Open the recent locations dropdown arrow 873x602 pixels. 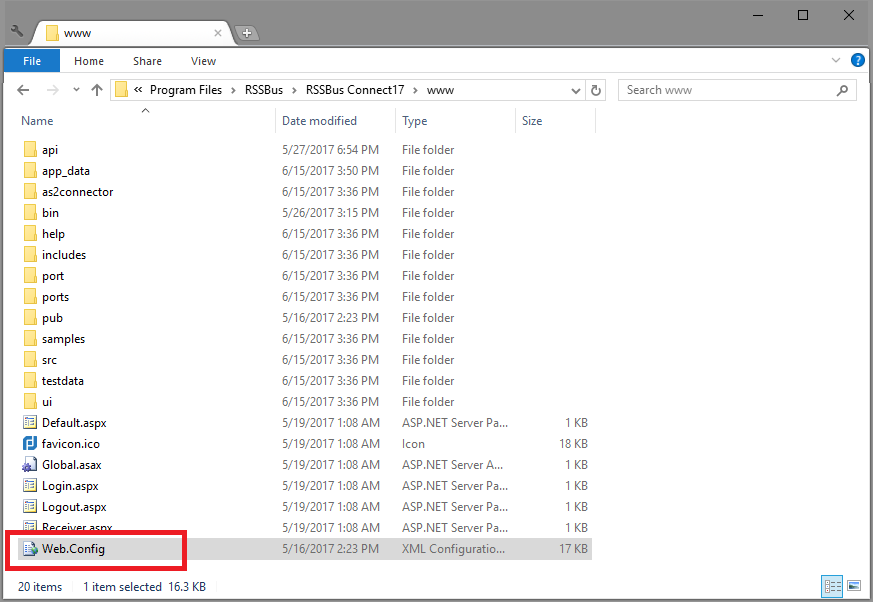pos(76,90)
